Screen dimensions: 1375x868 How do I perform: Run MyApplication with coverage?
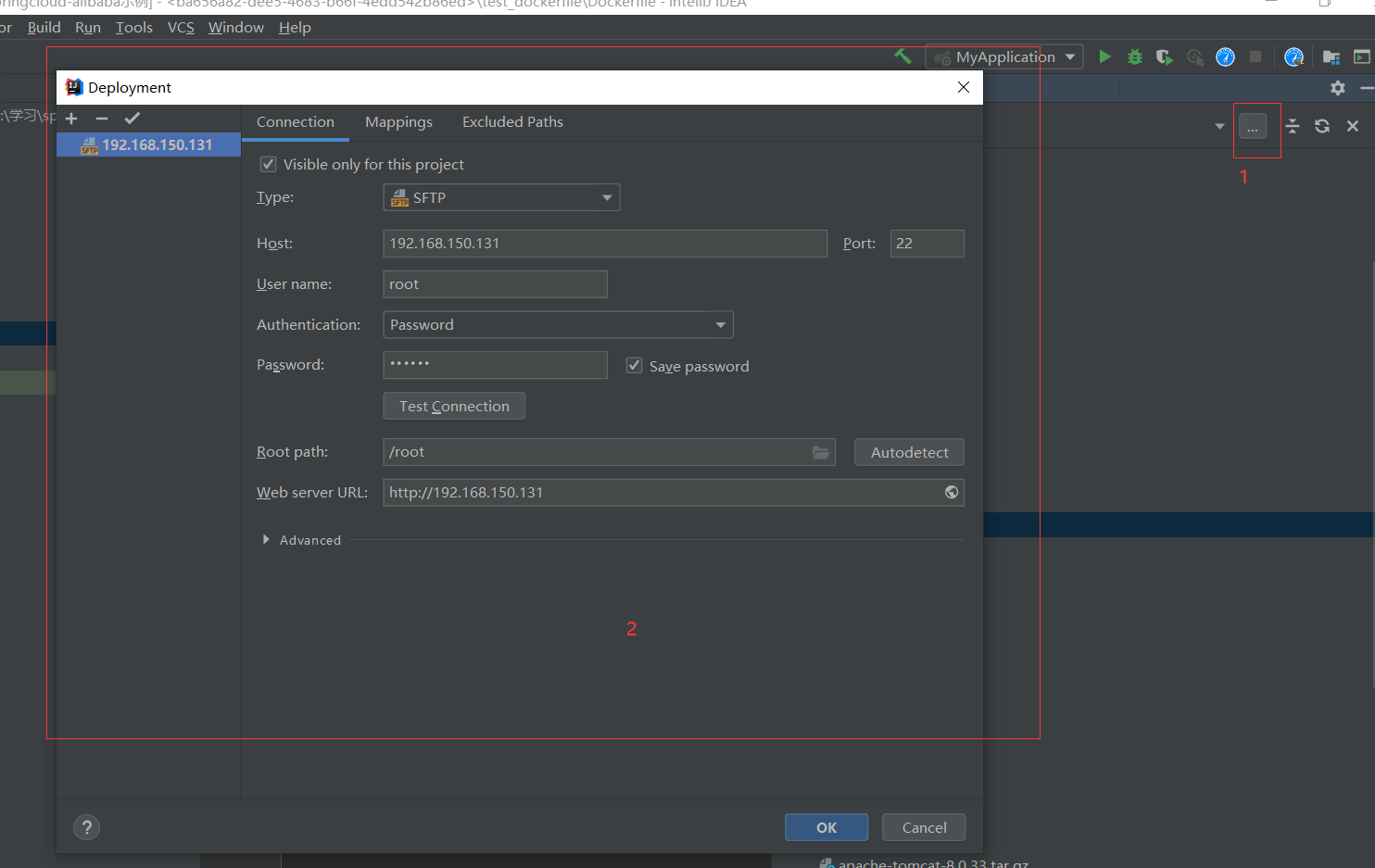[1165, 57]
